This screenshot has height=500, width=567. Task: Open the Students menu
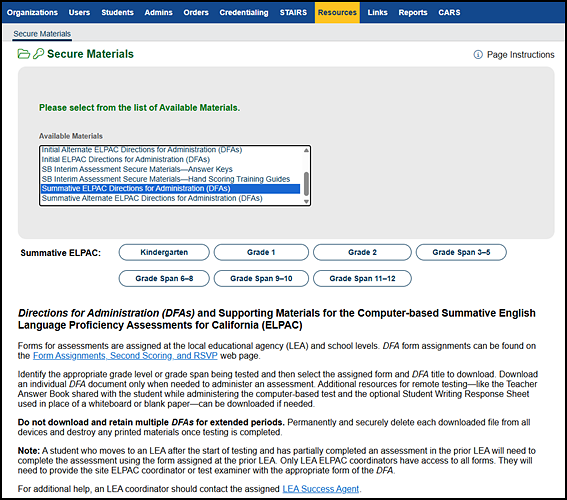coord(117,13)
